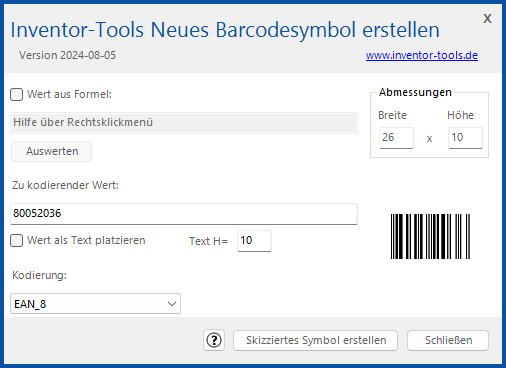Open the www.inventor-tools.de link
Screen dimensions: 506x368
[x=422, y=55]
